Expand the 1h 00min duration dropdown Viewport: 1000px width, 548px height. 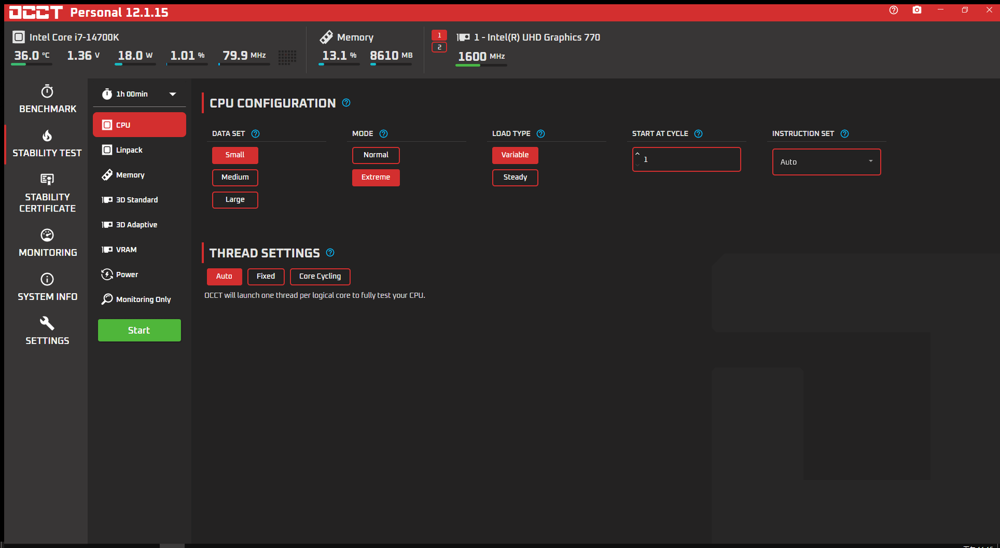click(140, 94)
